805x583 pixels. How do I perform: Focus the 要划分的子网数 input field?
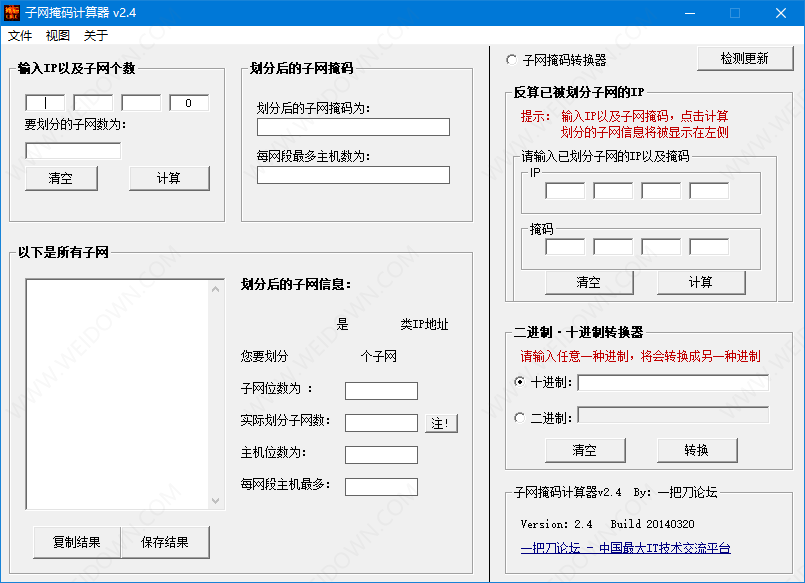pyautogui.click(x=73, y=151)
